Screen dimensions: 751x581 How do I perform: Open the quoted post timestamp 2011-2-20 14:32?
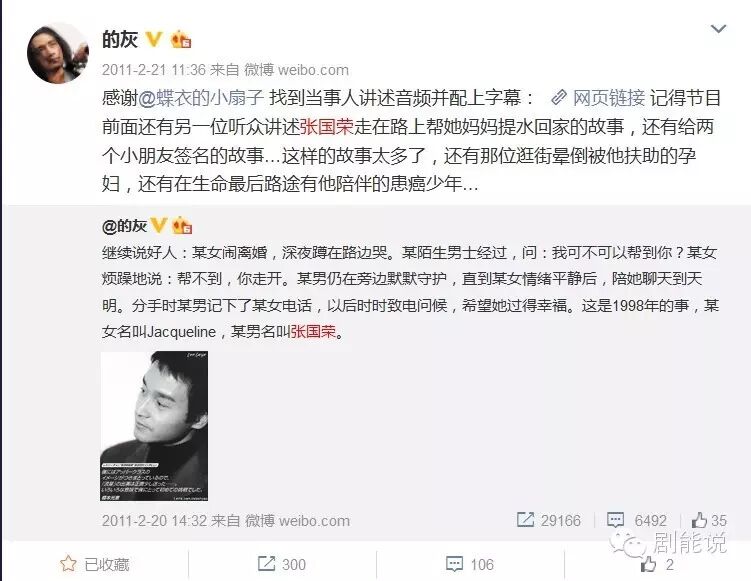[154, 520]
